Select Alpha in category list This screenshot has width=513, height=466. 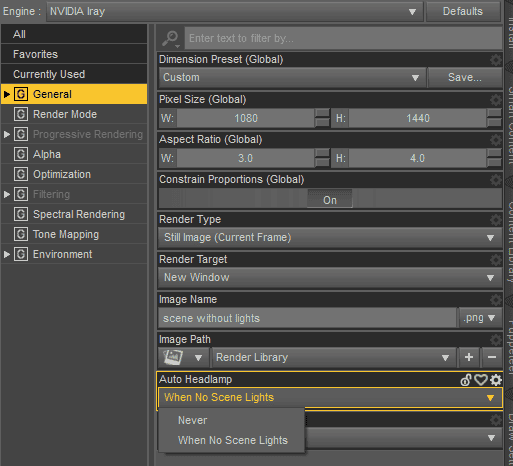[74, 154]
